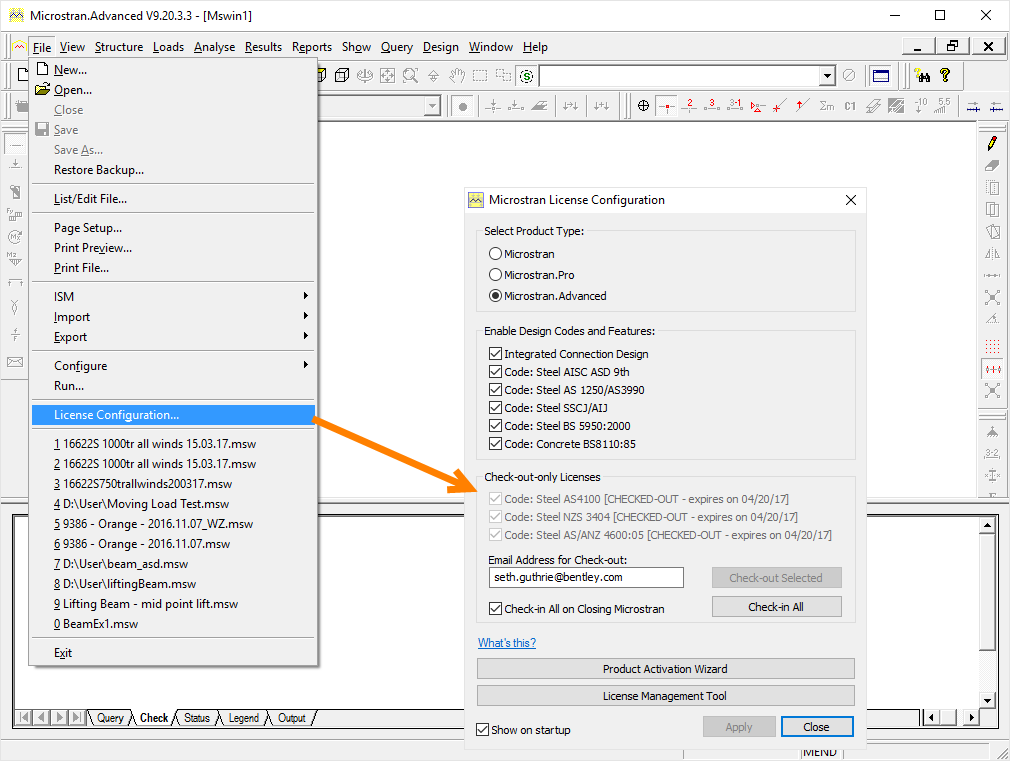Image resolution: width=1010 pixels, height=761 pixels.
Task: Click the Email Address for Check-out field
Action: click(586, 577)
